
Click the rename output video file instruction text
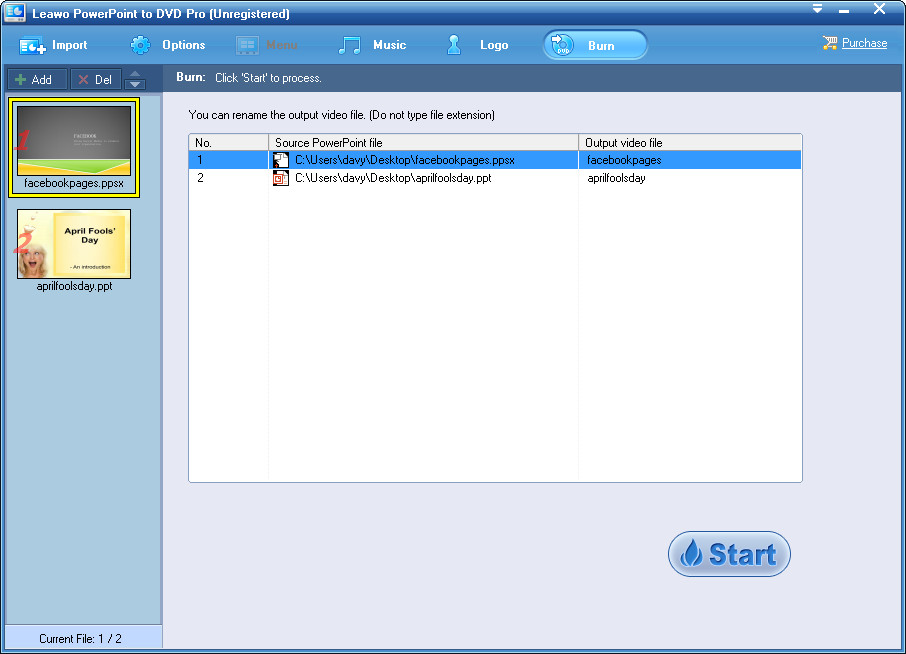[x=341, y=115]
